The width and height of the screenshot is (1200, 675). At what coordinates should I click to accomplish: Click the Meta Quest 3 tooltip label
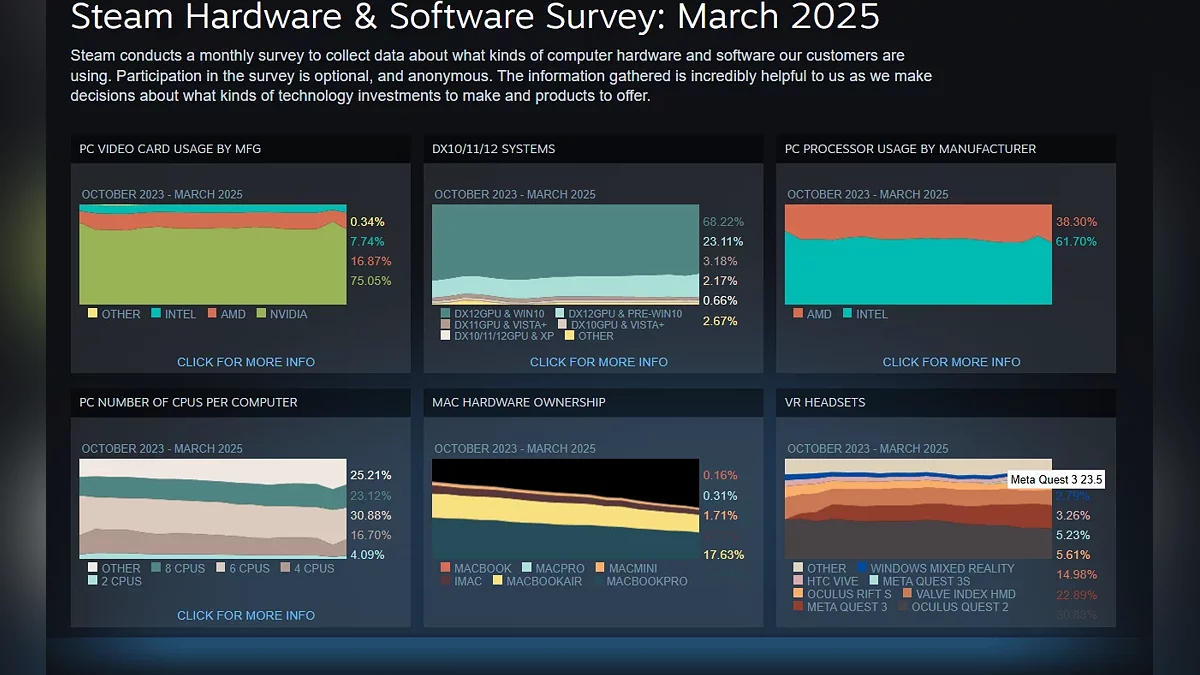click(1056, 480)
